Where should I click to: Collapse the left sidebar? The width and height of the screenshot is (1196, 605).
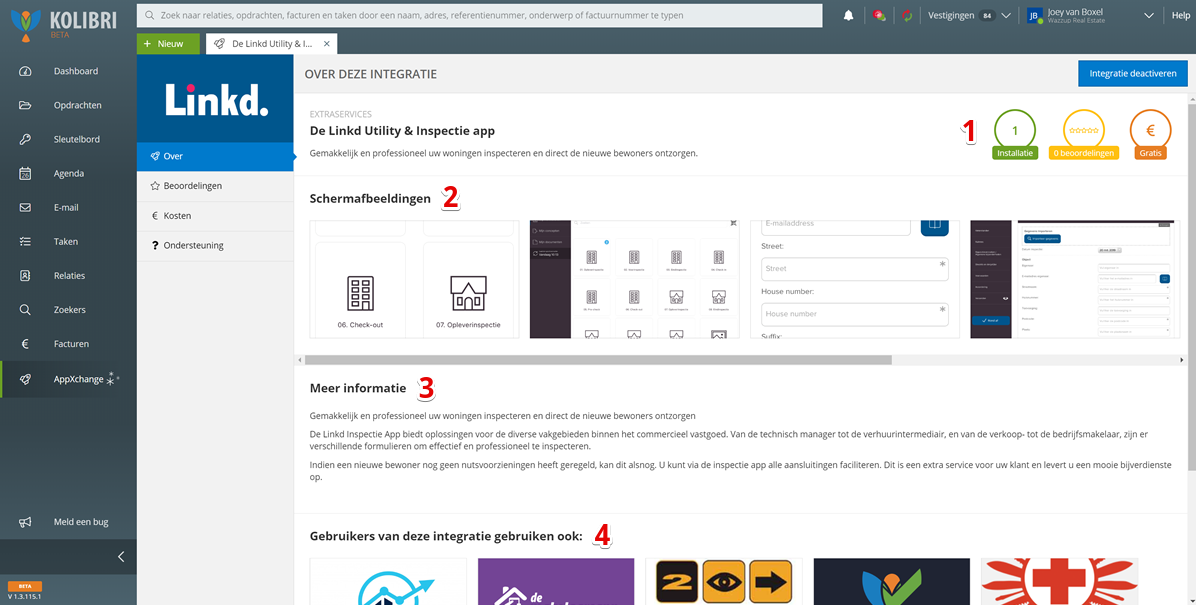(121, 557)
